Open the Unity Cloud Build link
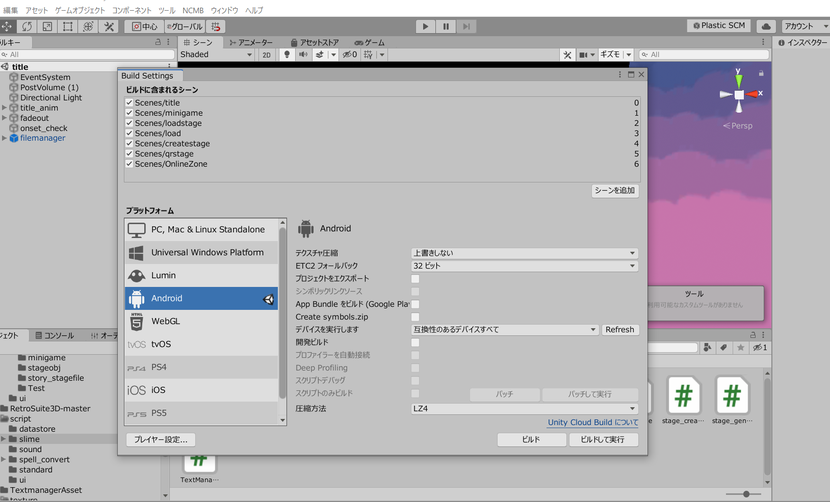 click(x=592, y=422)
